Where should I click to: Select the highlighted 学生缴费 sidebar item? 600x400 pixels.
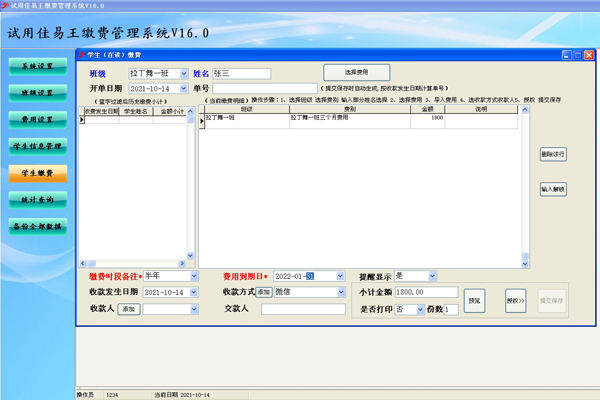click(38, 173)
